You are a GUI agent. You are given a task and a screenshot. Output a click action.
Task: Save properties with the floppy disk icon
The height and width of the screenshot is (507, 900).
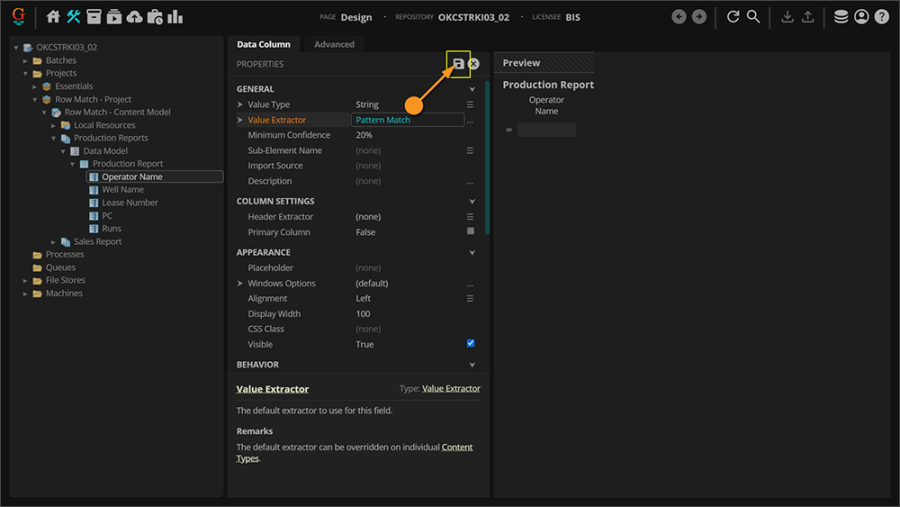pos(458,64)
